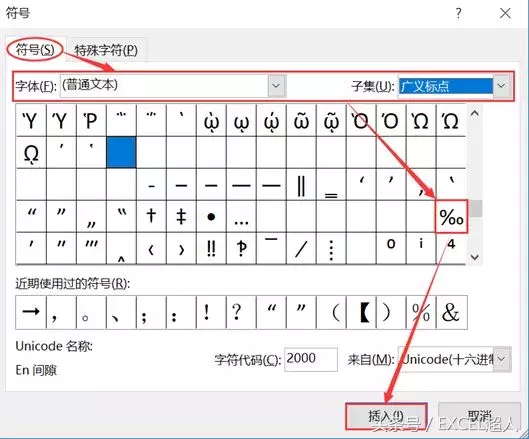Pick the vertical dotted line symbol
The height and width of the screenshot is (439, 529).
331,248
